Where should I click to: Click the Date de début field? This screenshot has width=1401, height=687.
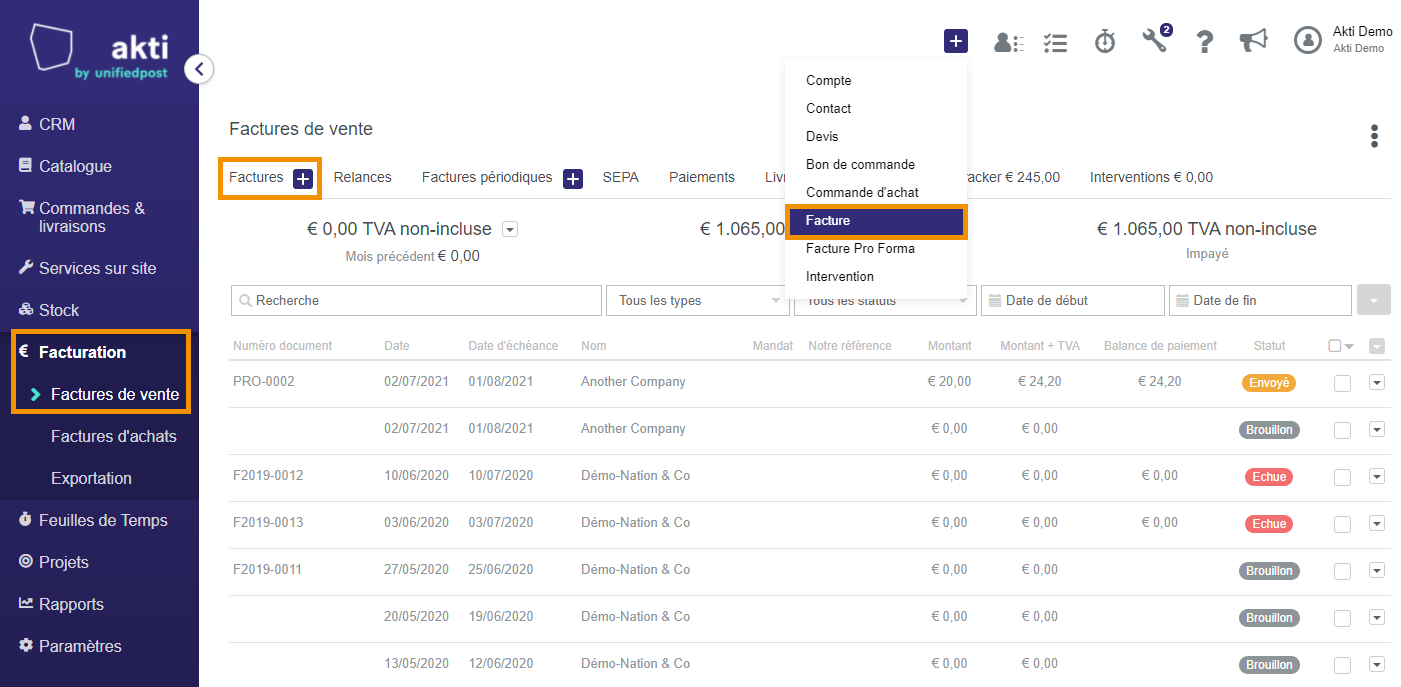[1073, 300]
